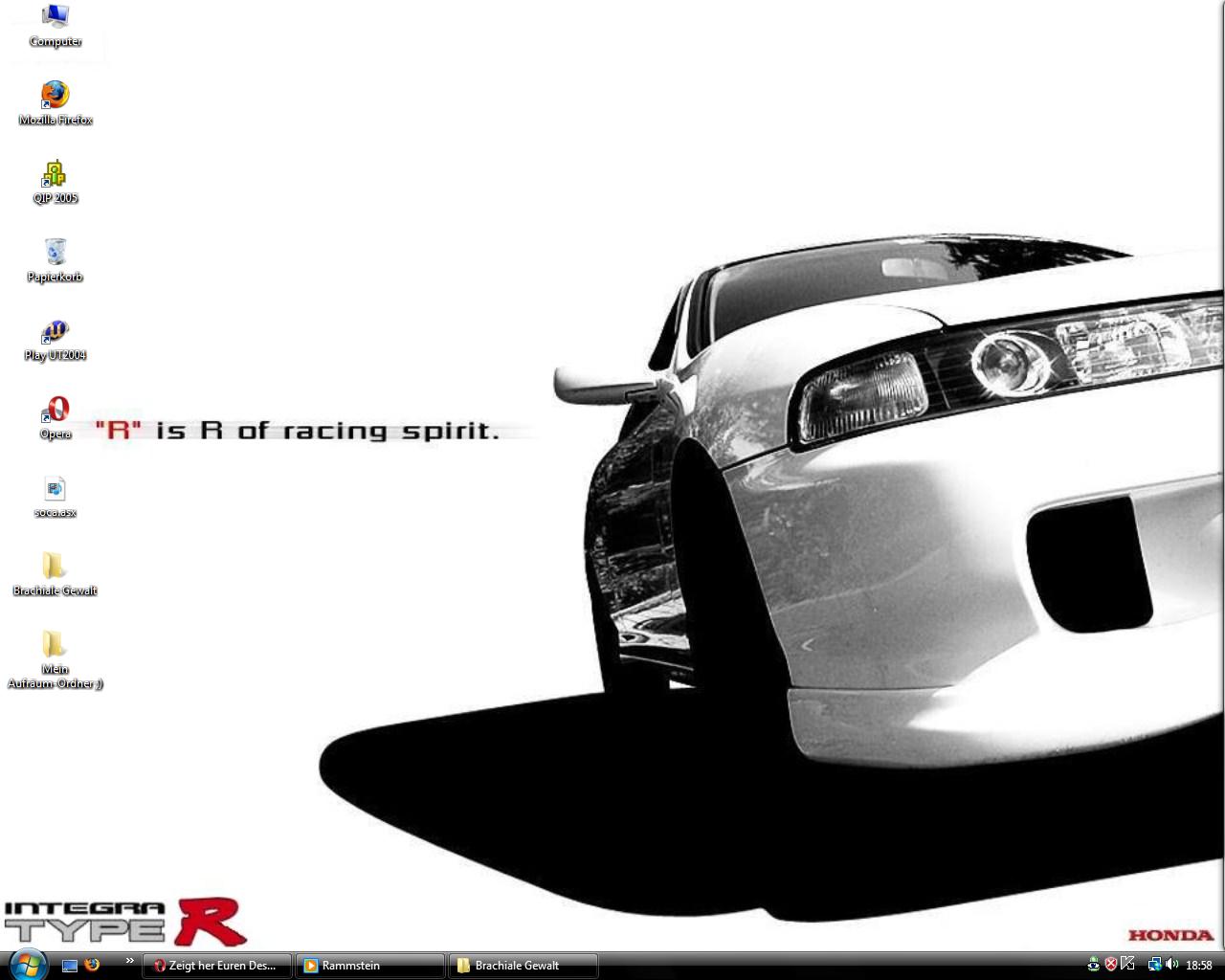The image size is (1225, 980).
Task: Switch to the 'Zeigt her Euren Des...' taskbar window
Action: pyautogui.click(x=217, y=966)
